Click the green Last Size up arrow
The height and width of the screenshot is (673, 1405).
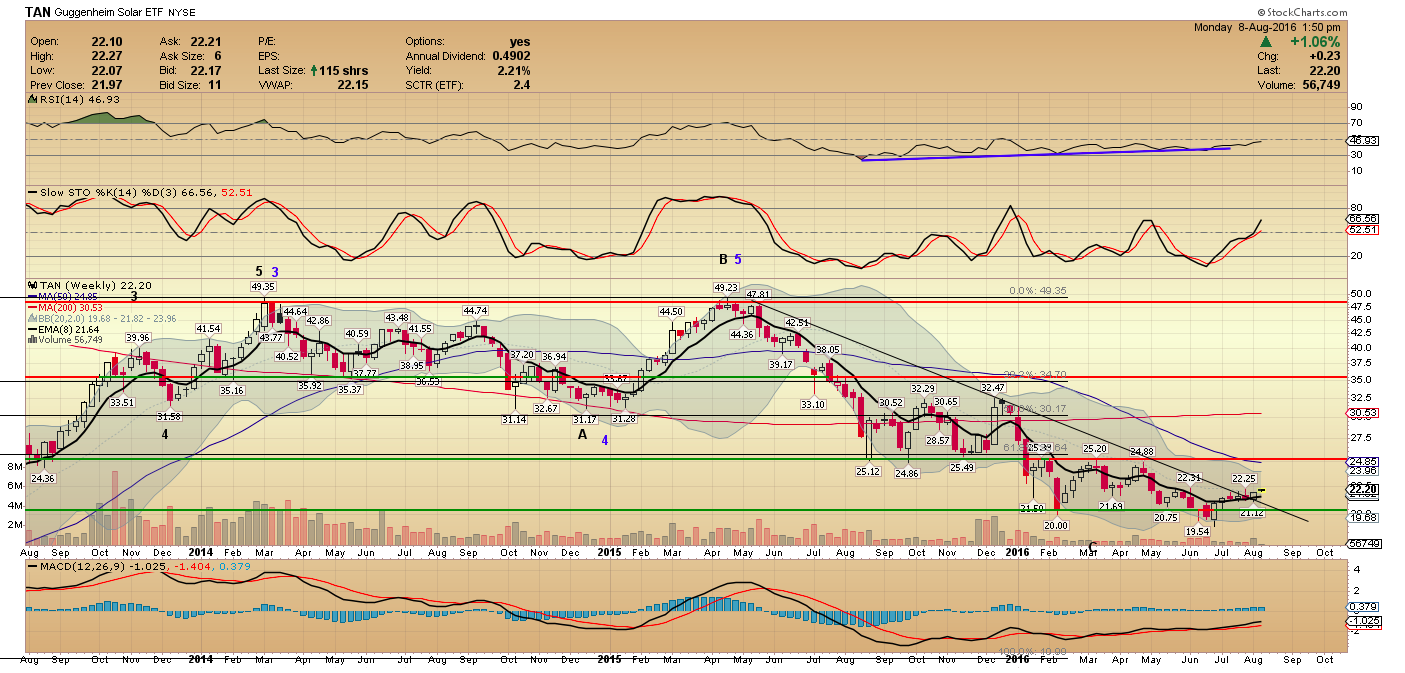313,71
